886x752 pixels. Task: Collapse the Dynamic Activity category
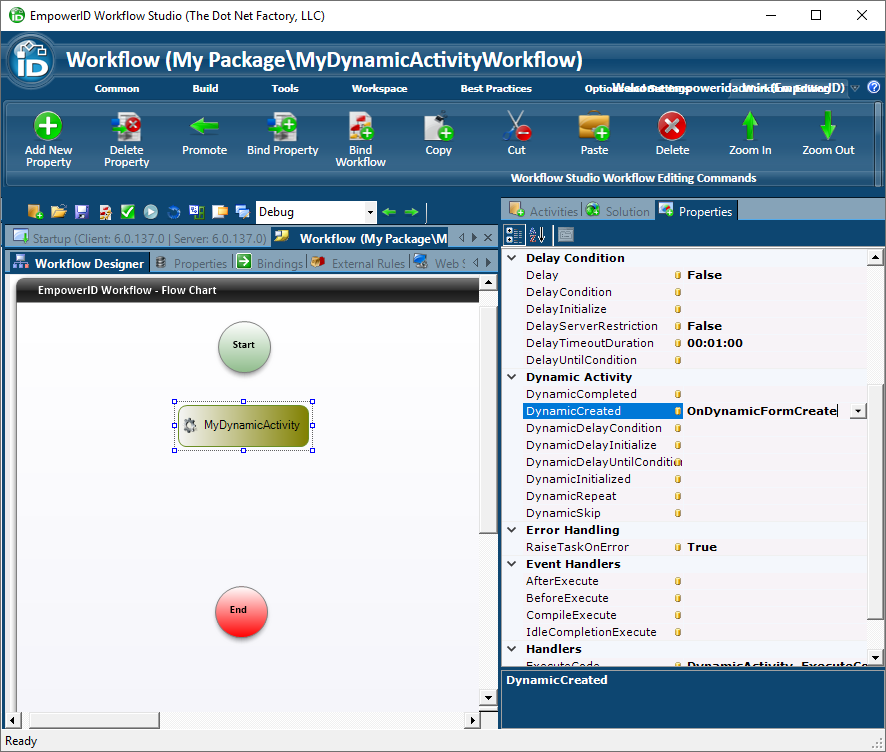point(513,377)
